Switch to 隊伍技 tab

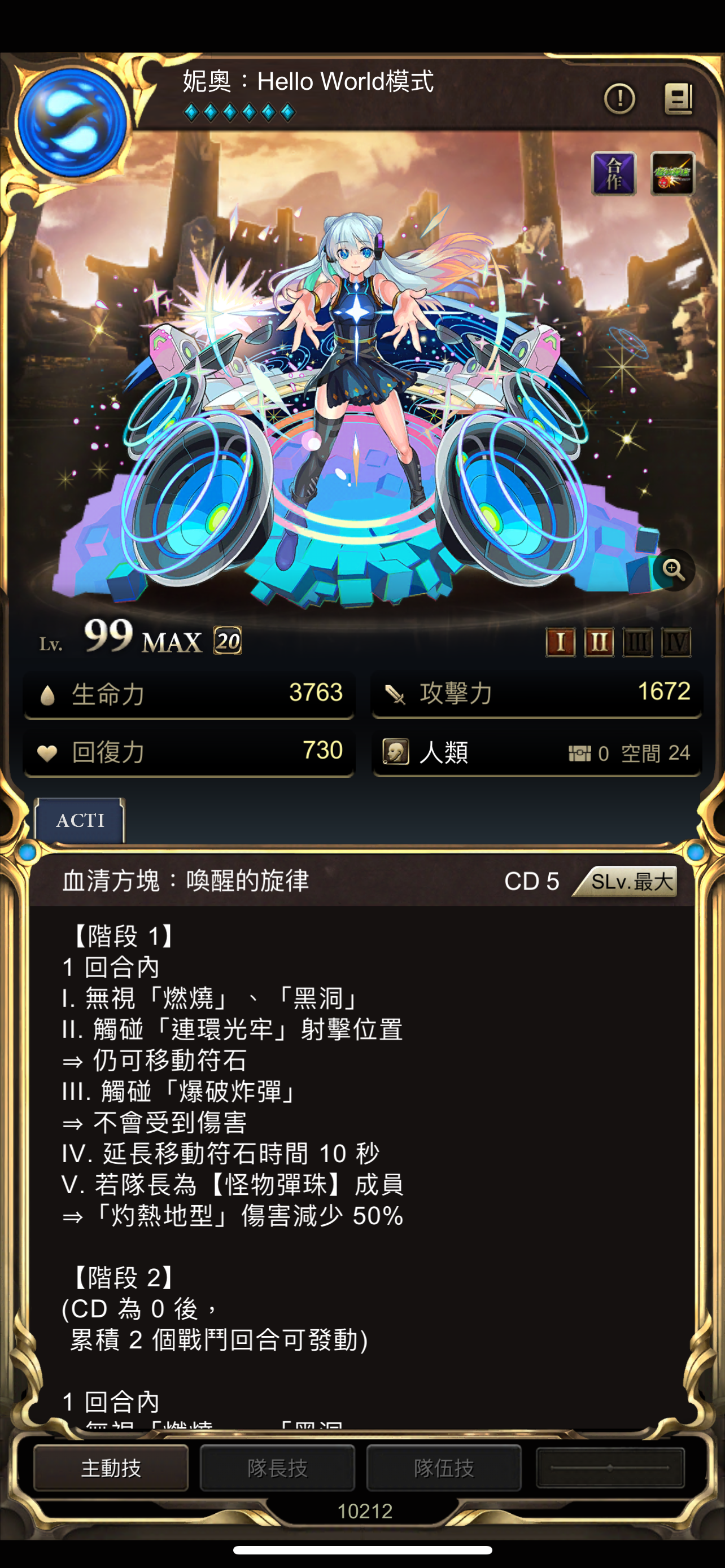(x=444, y=1468)
